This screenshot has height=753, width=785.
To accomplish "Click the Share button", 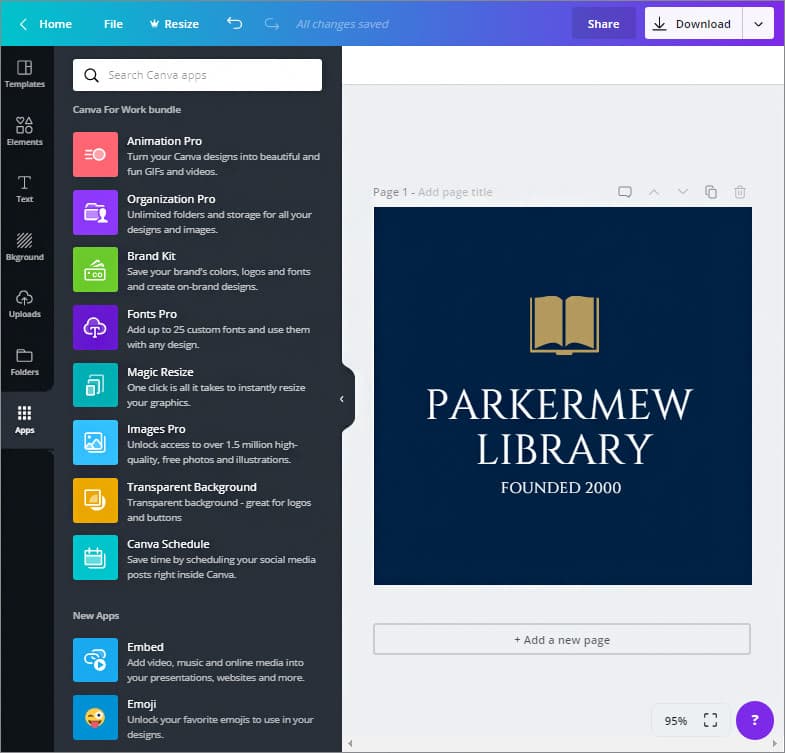I will tap(603, 24).
